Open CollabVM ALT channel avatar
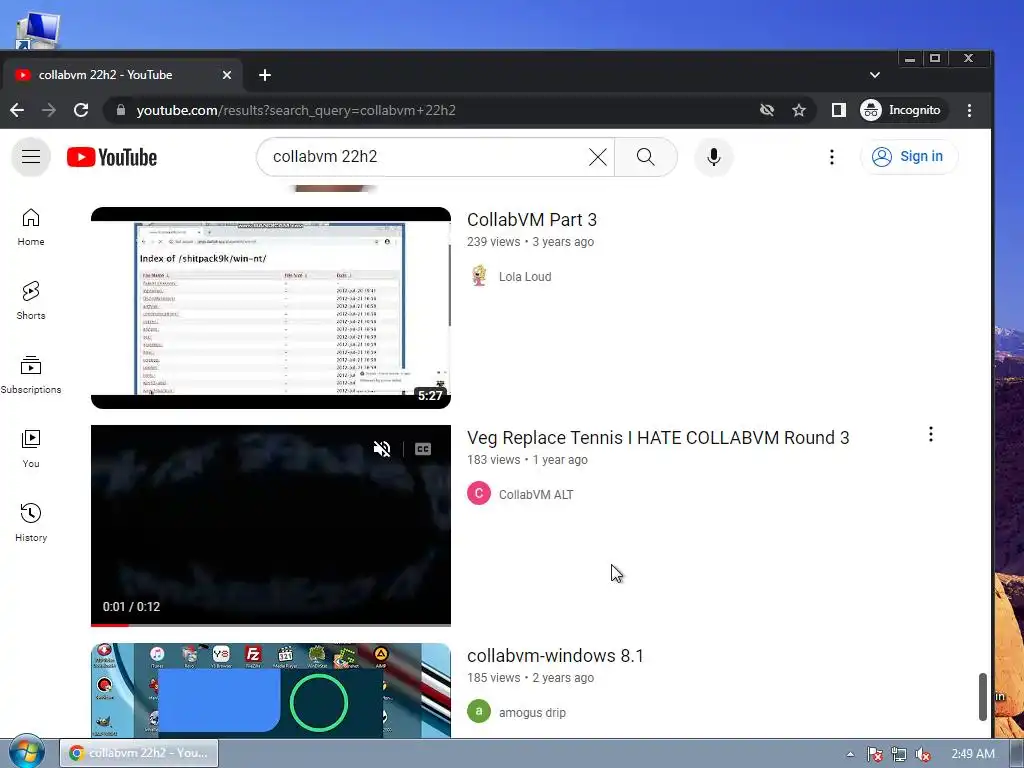 [479, 494]
